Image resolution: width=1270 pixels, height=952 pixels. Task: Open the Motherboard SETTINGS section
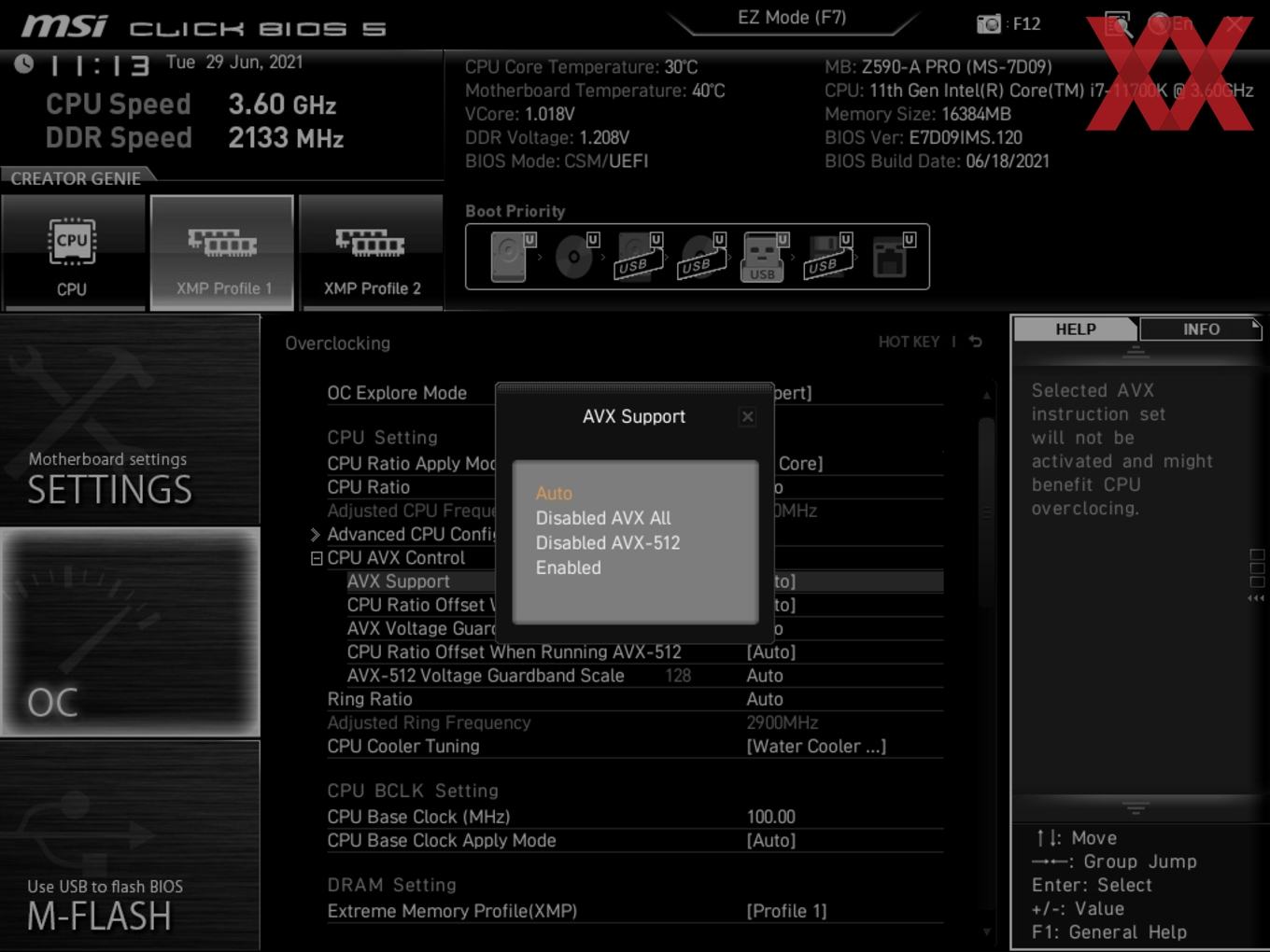click(x=130, y=420)
